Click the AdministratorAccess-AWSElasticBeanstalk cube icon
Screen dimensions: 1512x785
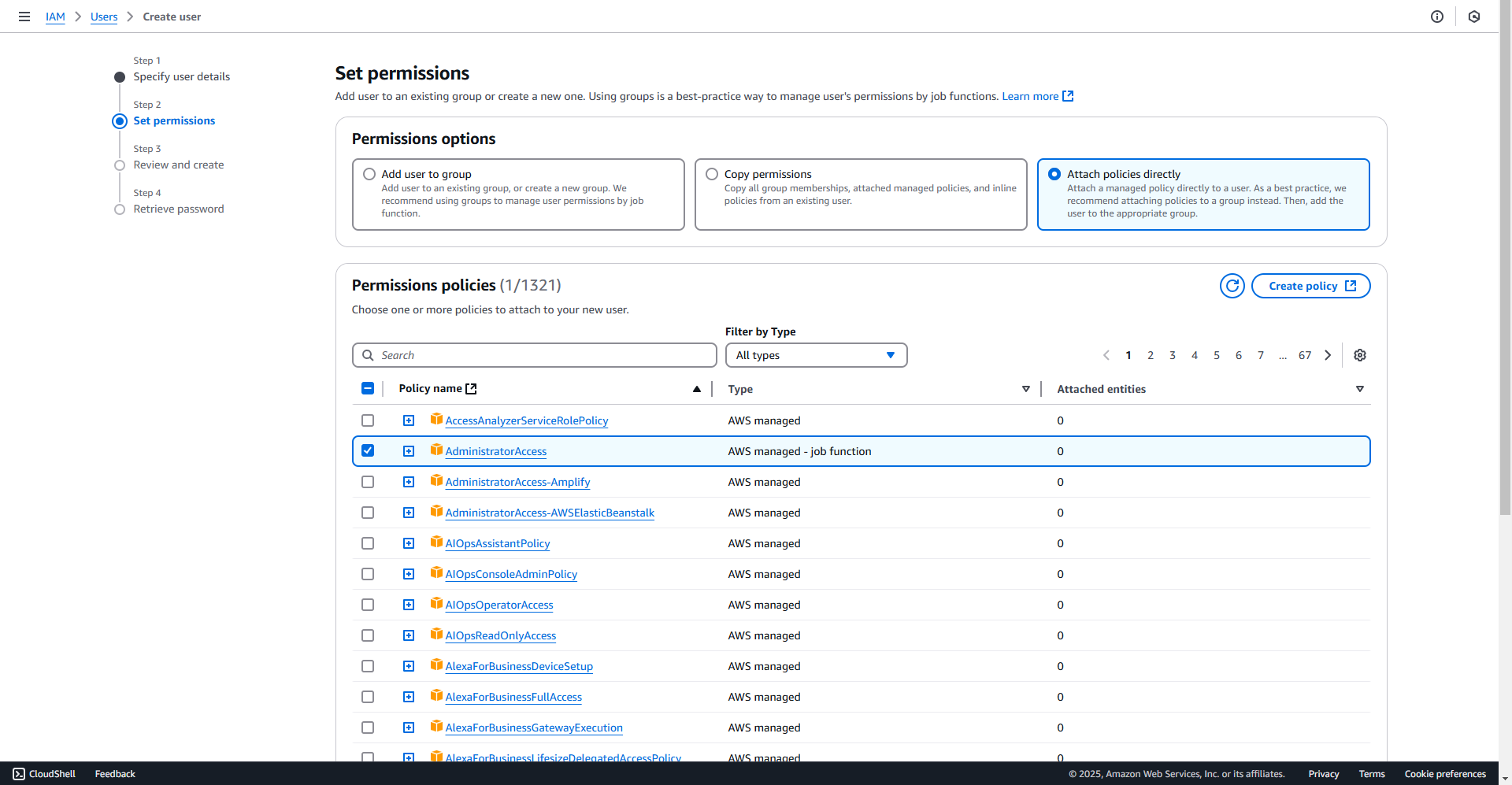(x=436, y=511)
